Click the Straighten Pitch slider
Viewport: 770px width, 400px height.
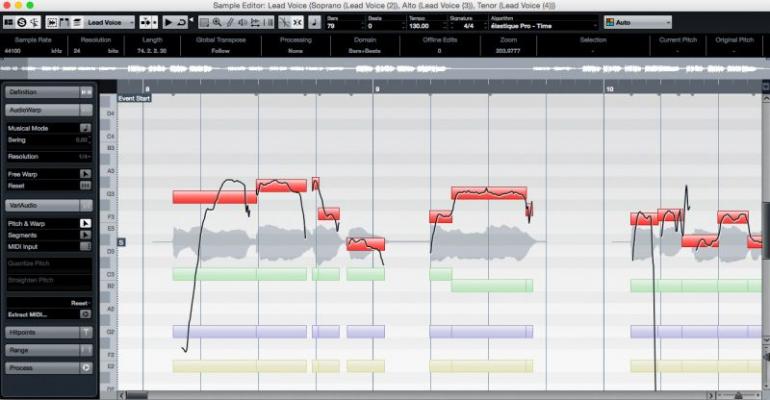pos(49,281)
